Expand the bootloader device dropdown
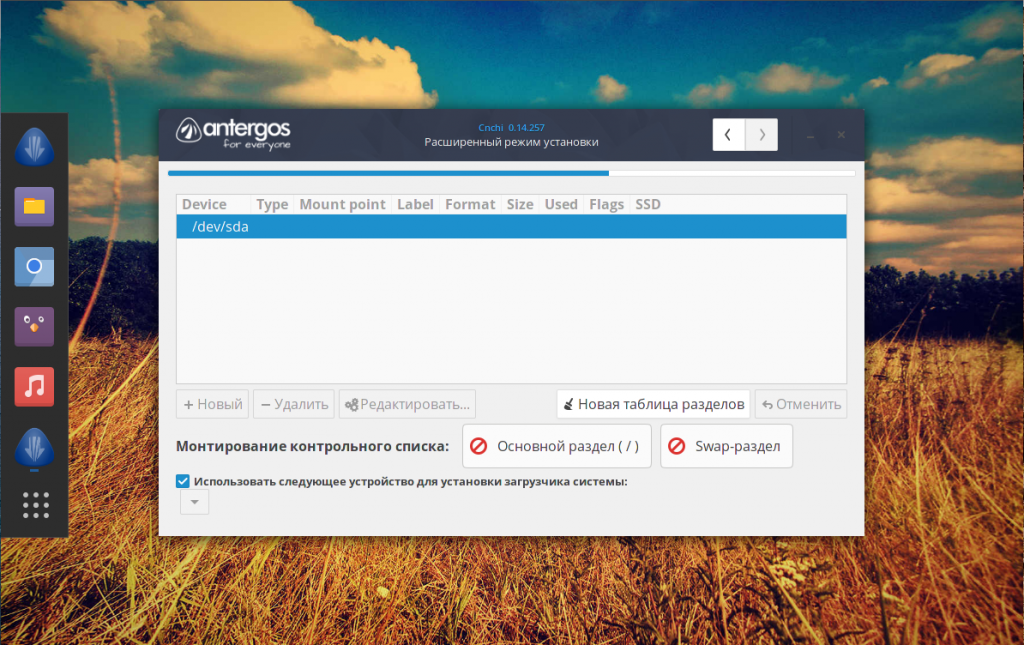 click(x=194, y=502)
